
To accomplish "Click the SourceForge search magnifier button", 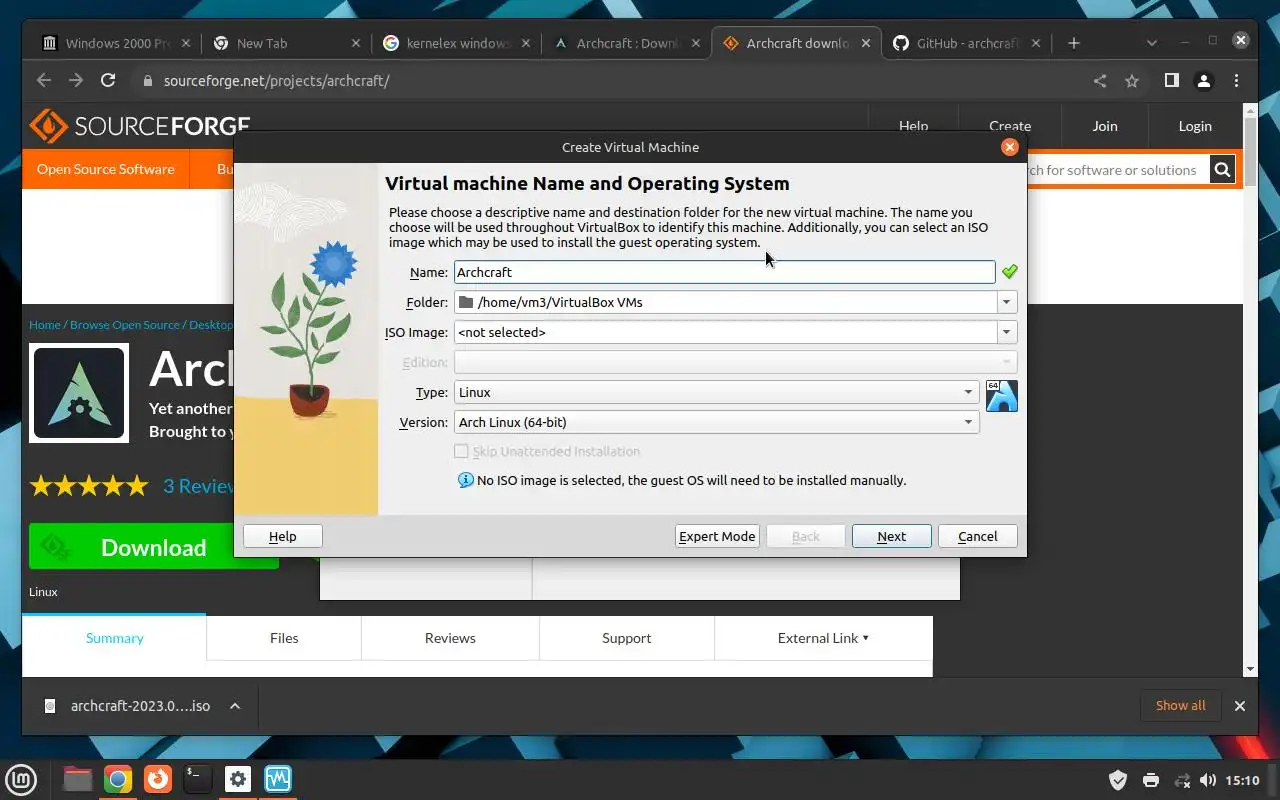I will tap(1223, 170).
